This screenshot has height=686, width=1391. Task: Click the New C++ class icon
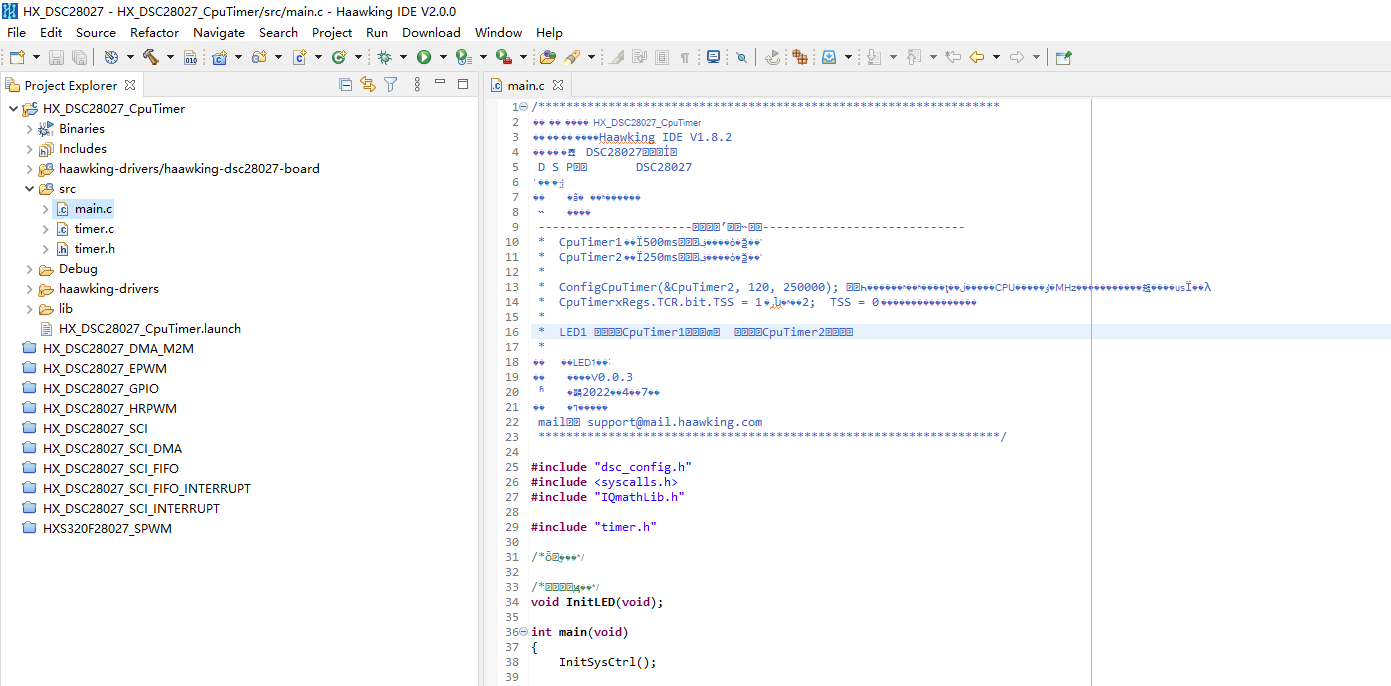pyautogui.click(x=339, y=57)
